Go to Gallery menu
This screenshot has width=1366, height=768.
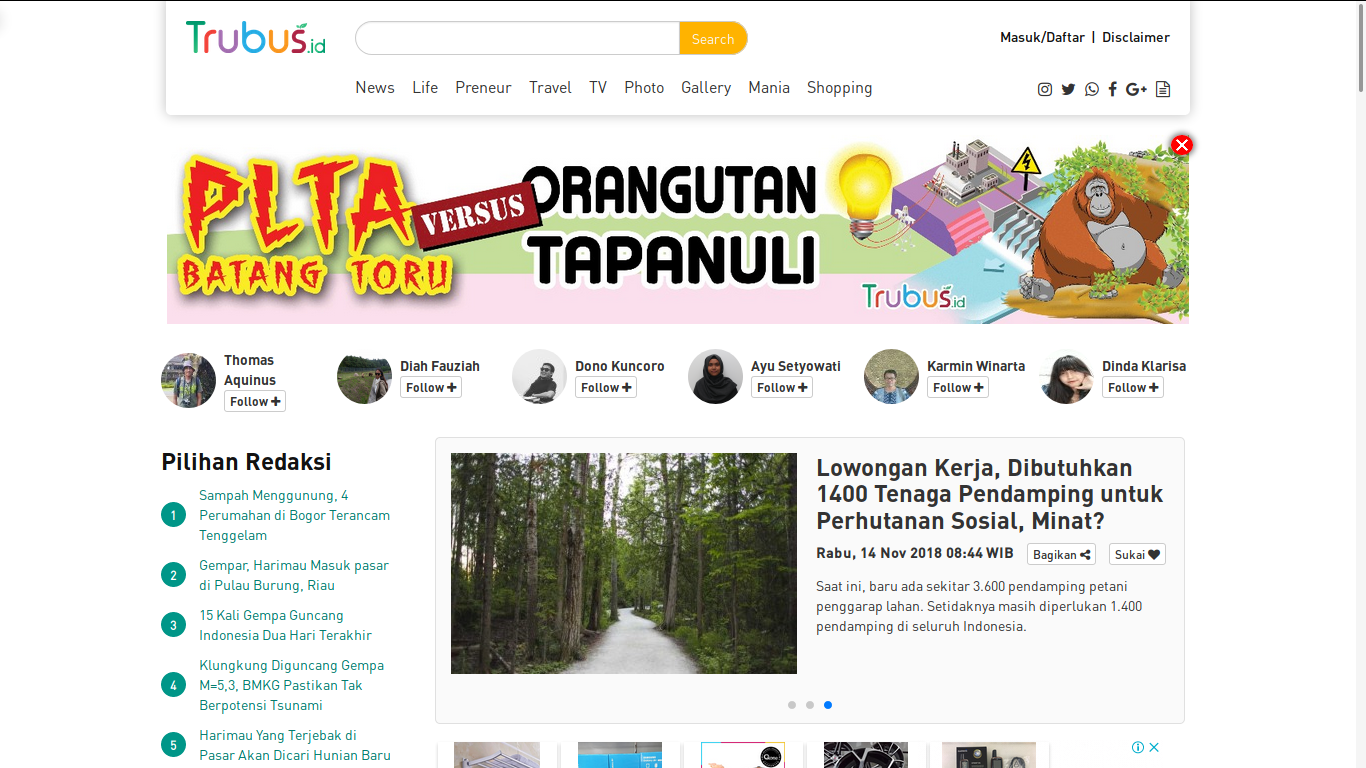(706, 88)
